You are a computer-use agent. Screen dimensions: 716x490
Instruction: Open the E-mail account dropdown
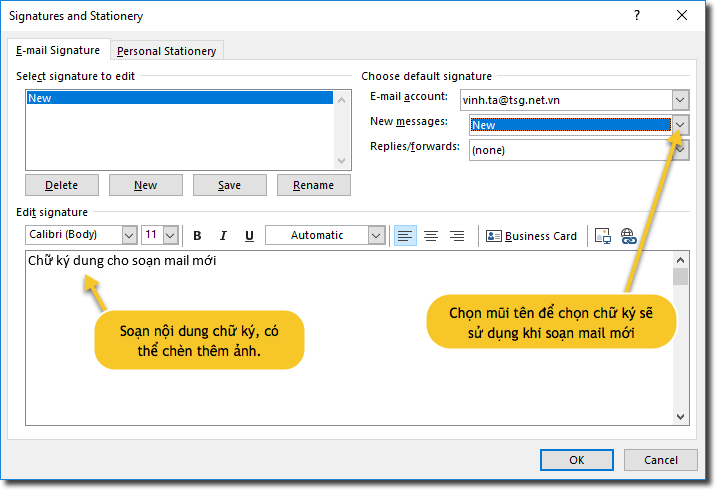click(680, 100)
